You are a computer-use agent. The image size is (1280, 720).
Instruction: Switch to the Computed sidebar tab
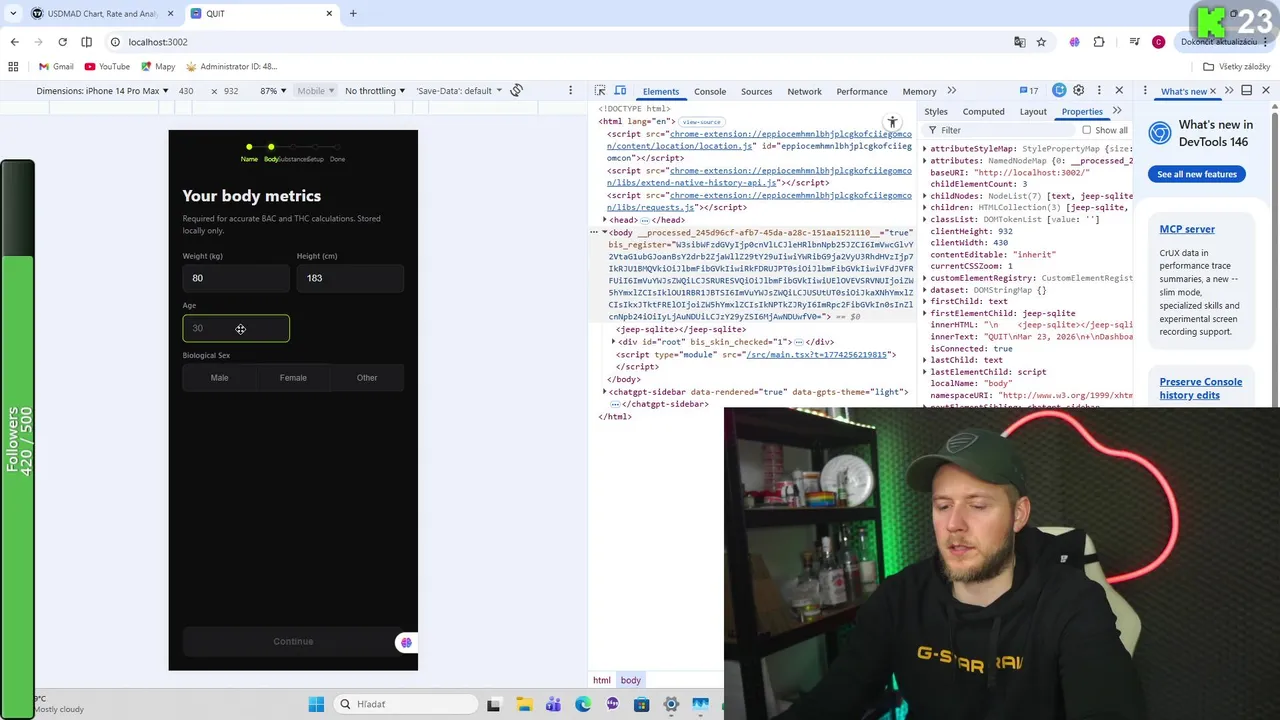[x=983, y=112]
